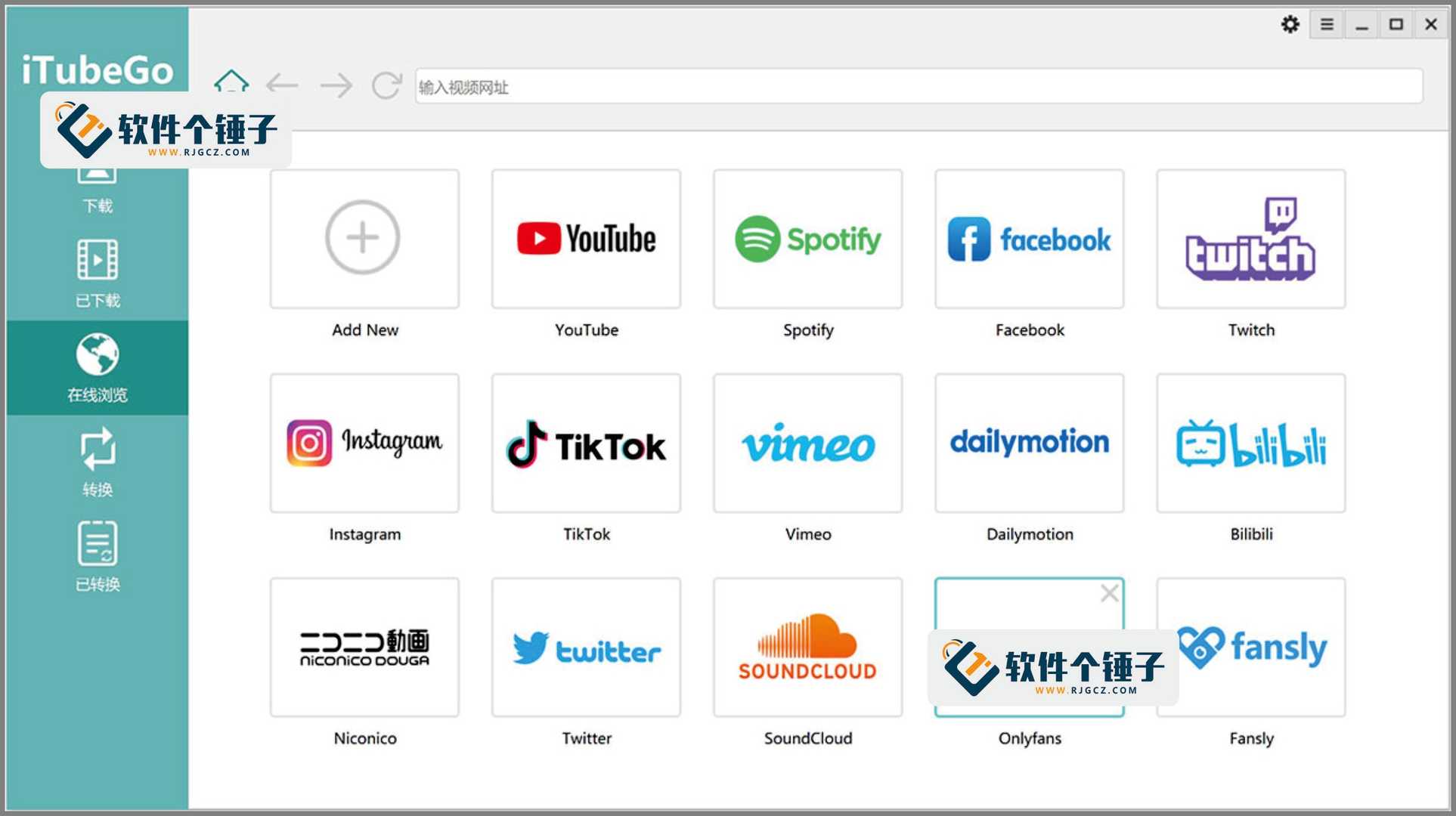This screenshot has height=816, width=1456.
Task: Click the Vimeo text label
Action: 808,534
